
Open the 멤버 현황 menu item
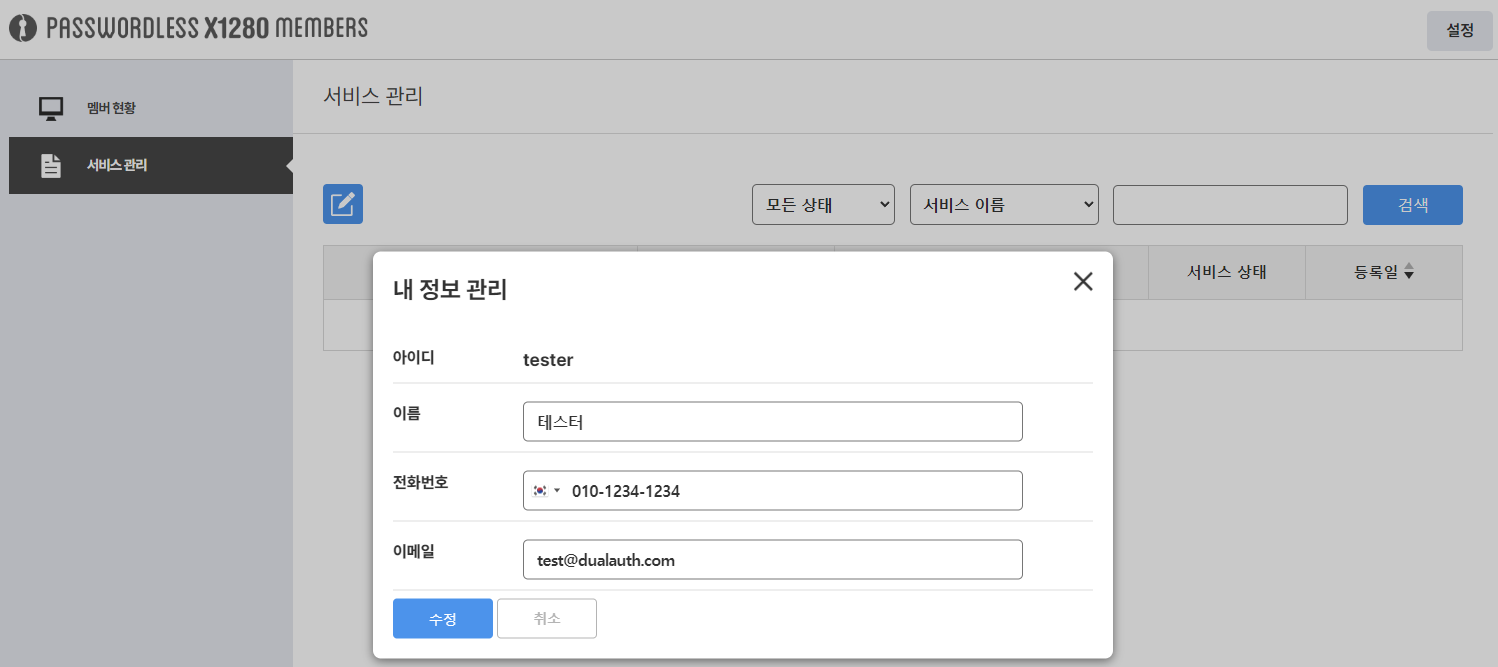pos(151,108)
